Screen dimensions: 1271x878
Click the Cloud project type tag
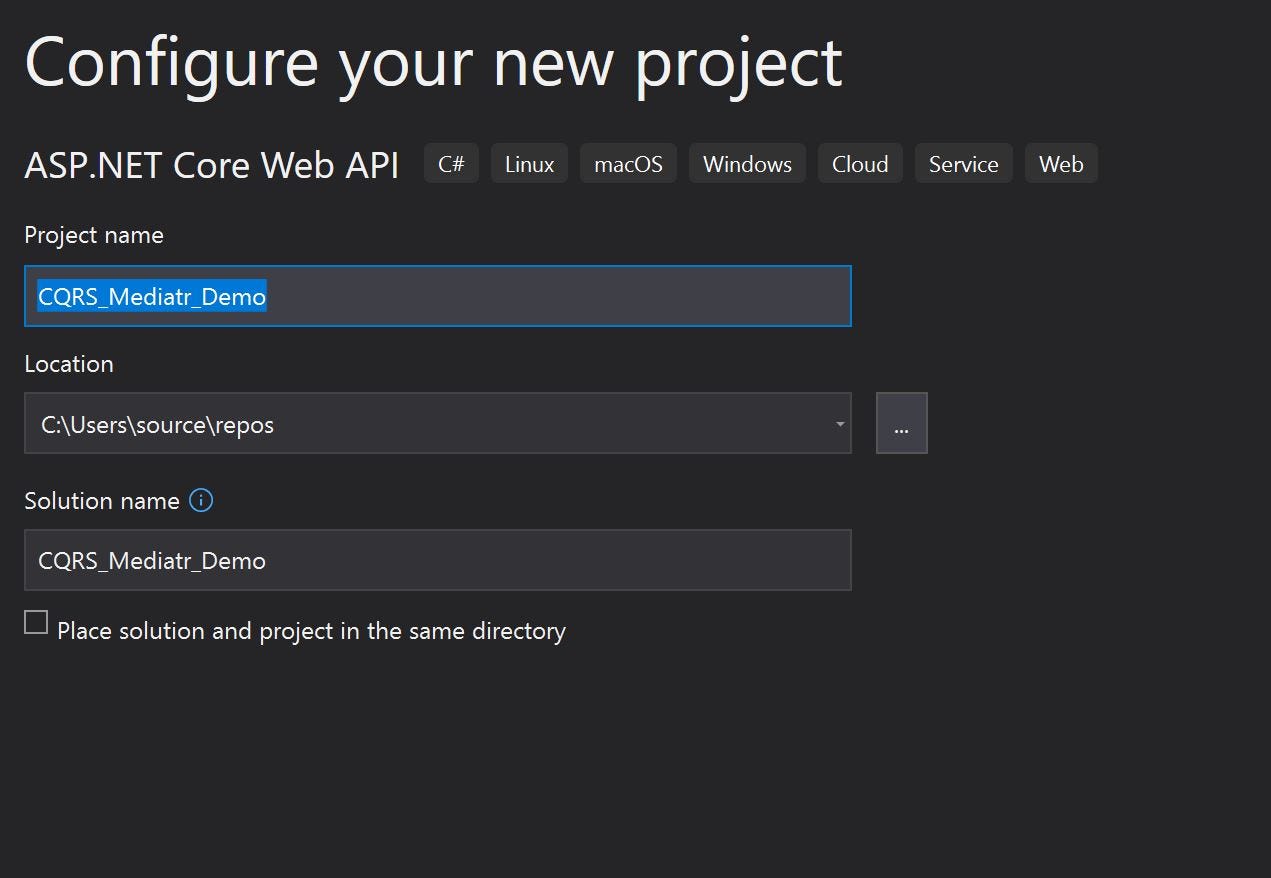(860, 164)
